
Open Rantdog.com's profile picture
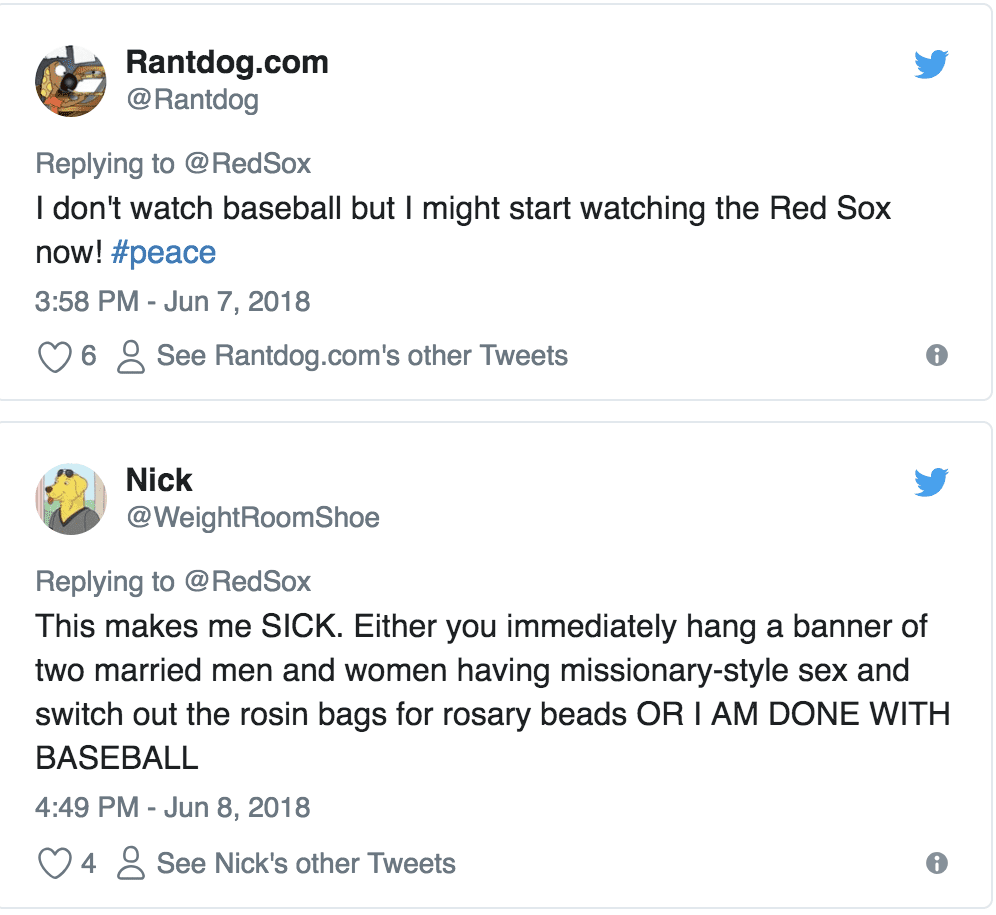point(71,81)
